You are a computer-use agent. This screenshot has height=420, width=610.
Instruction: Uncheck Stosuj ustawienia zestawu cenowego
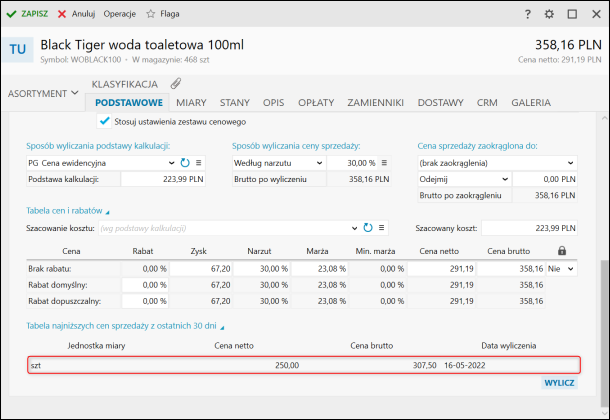pos(104,121)
